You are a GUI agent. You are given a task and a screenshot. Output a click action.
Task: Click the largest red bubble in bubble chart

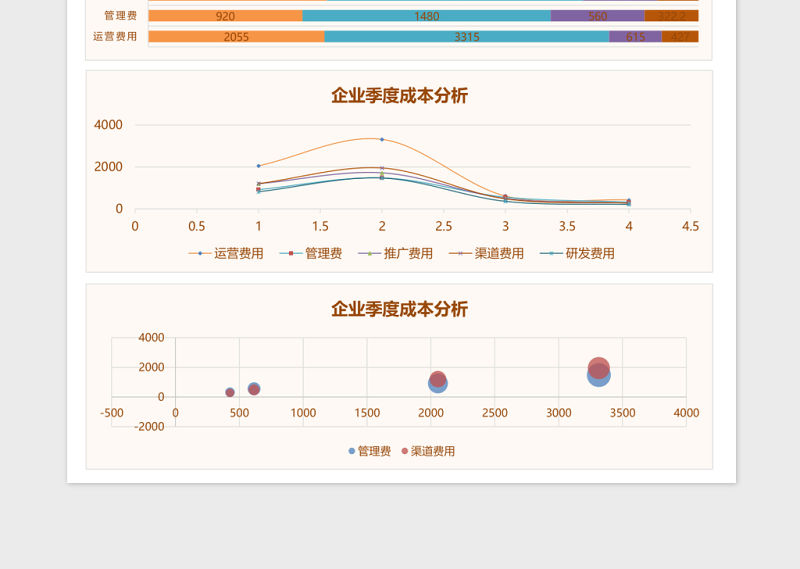pos(598,367)
